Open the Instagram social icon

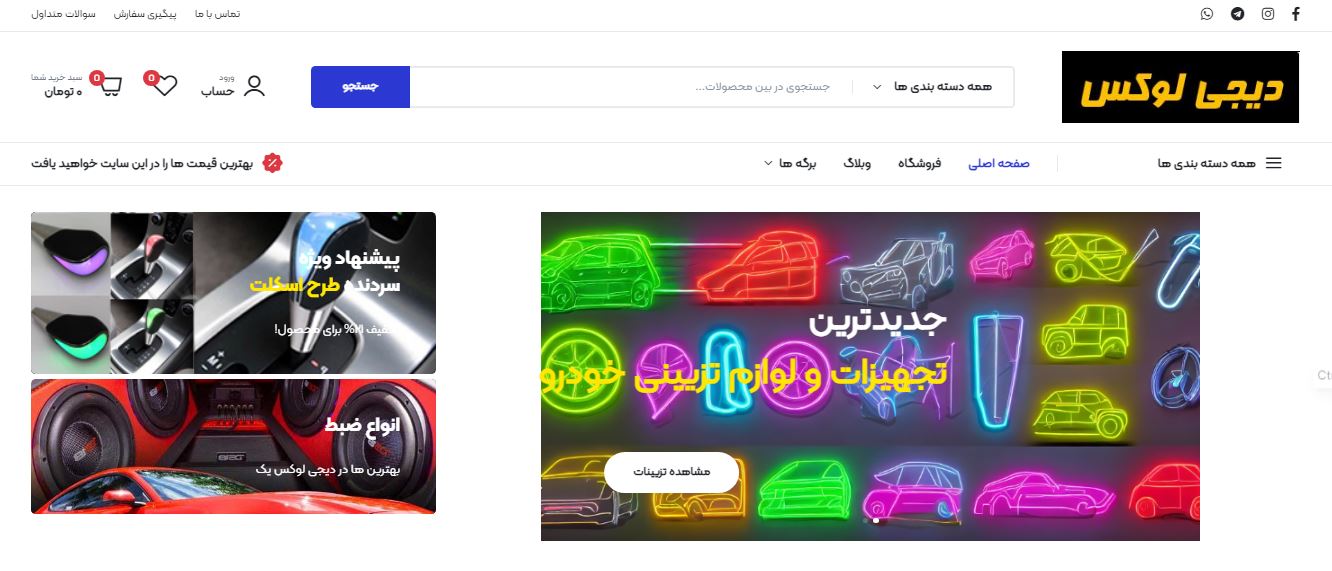(x=1267, y=14)
